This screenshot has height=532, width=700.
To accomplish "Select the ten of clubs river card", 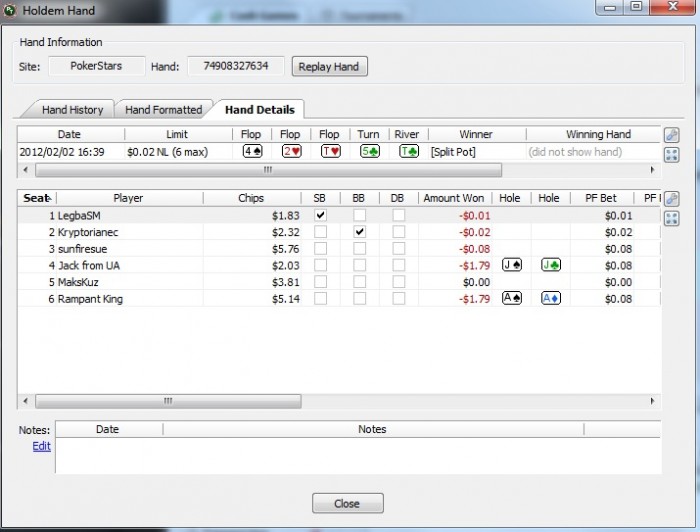I will (x=409, y=151).
